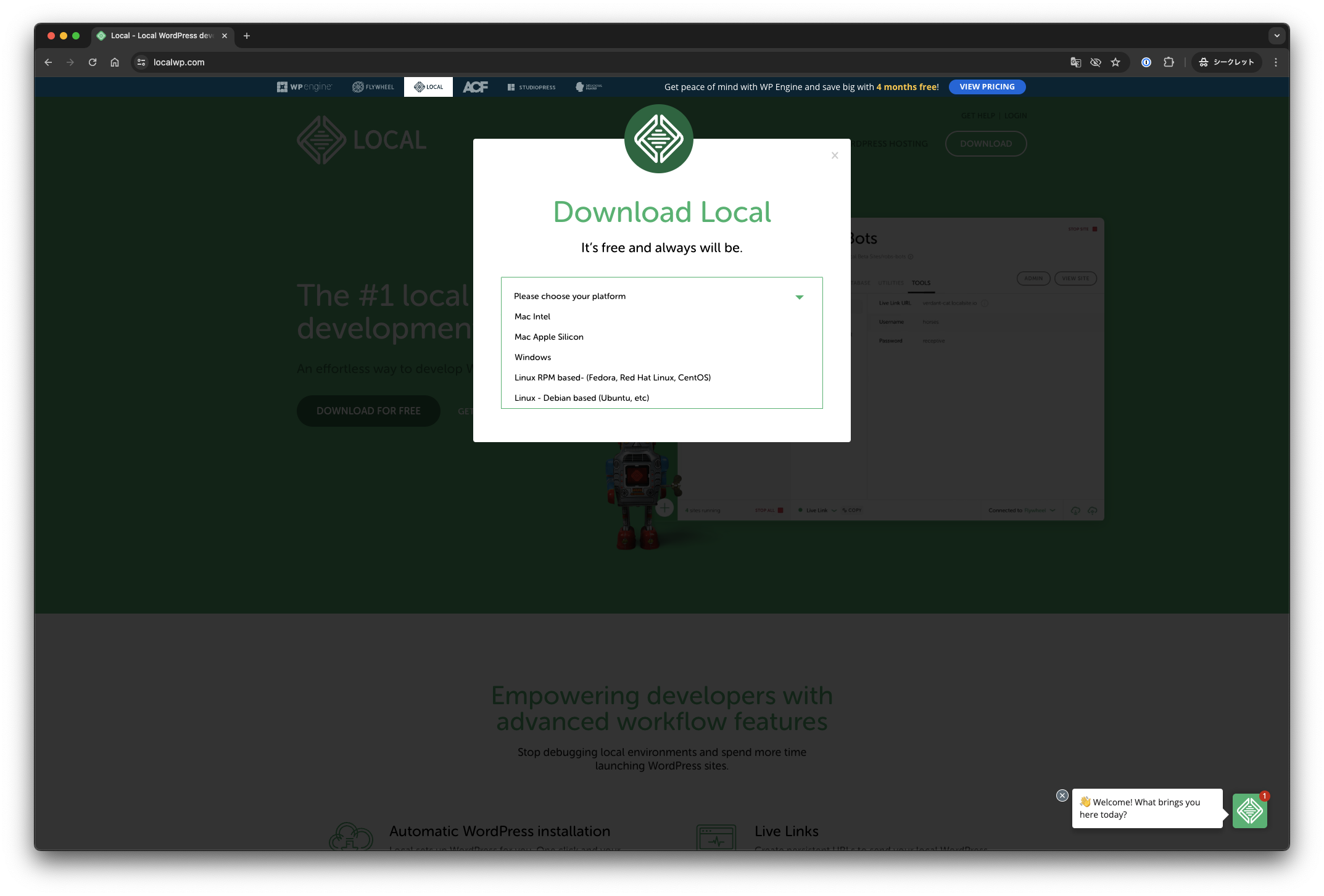Screen dimensions: 1324x896
Task: Open the Get Help link
Action: (x=978, y=115)
